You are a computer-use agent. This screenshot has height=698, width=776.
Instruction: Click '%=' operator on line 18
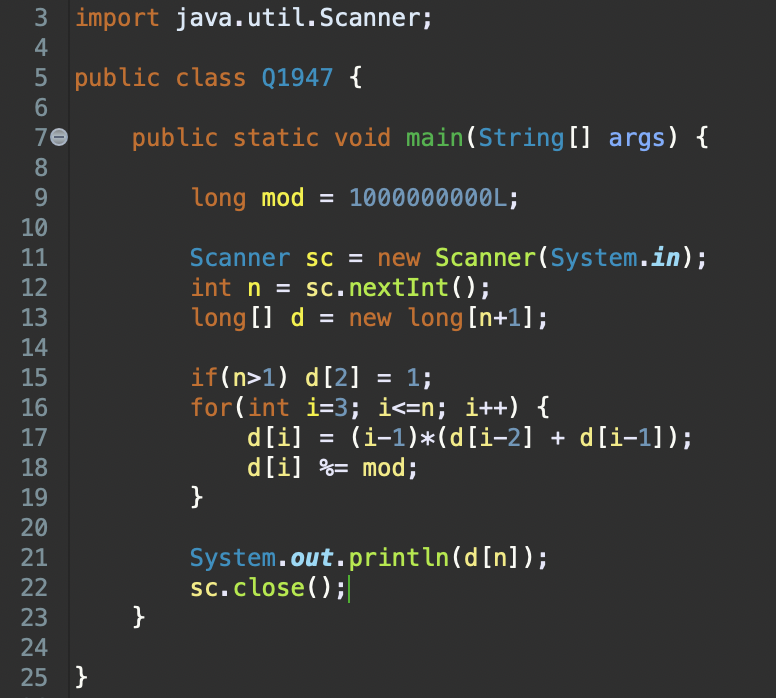[334, 468]
